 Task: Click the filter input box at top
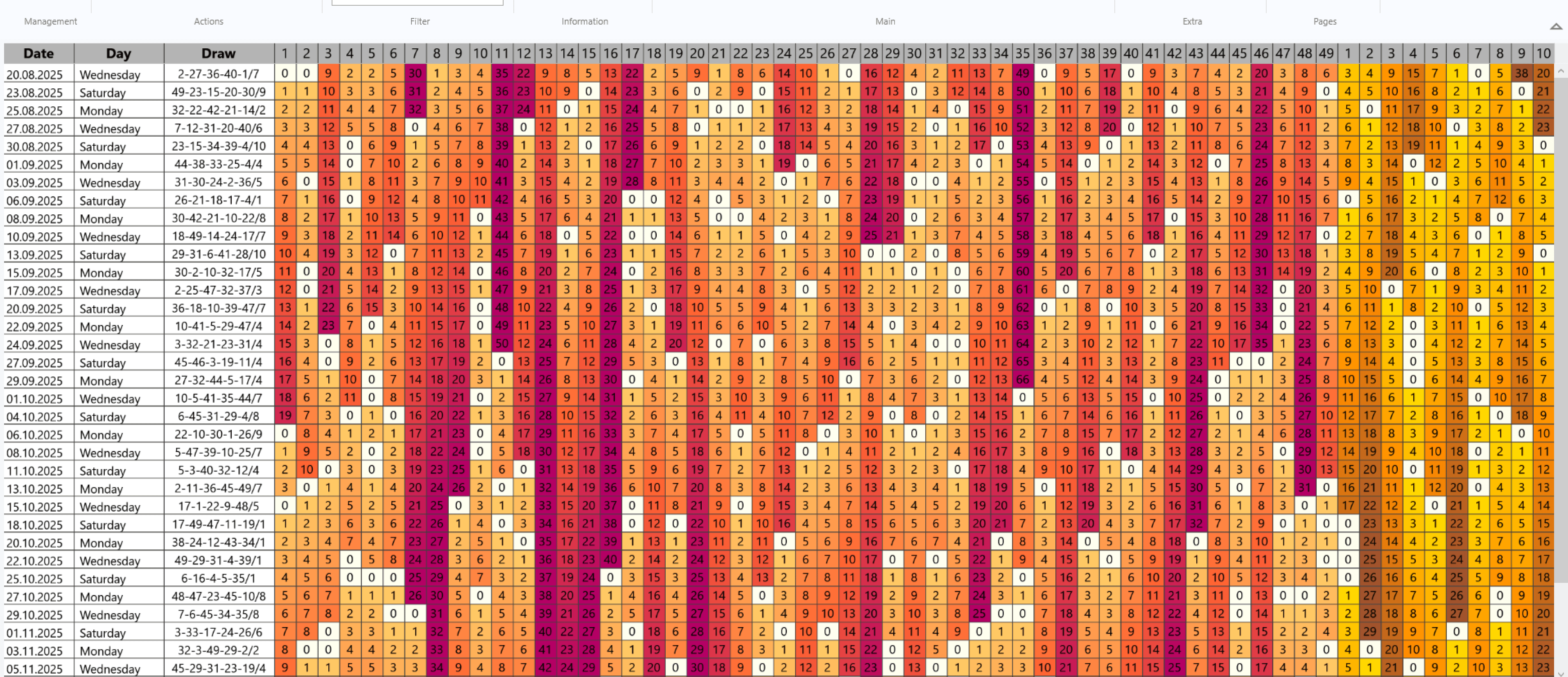[417, 2]
